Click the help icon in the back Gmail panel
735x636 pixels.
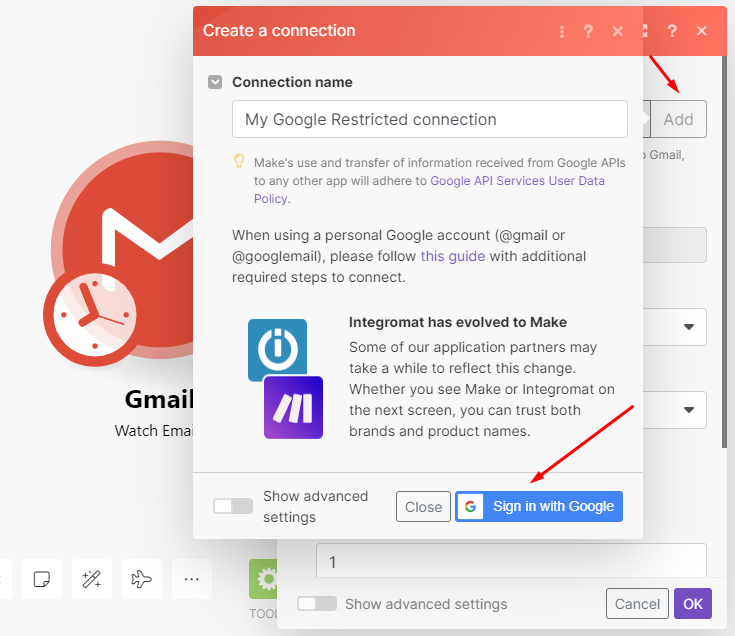click(672, 31)
